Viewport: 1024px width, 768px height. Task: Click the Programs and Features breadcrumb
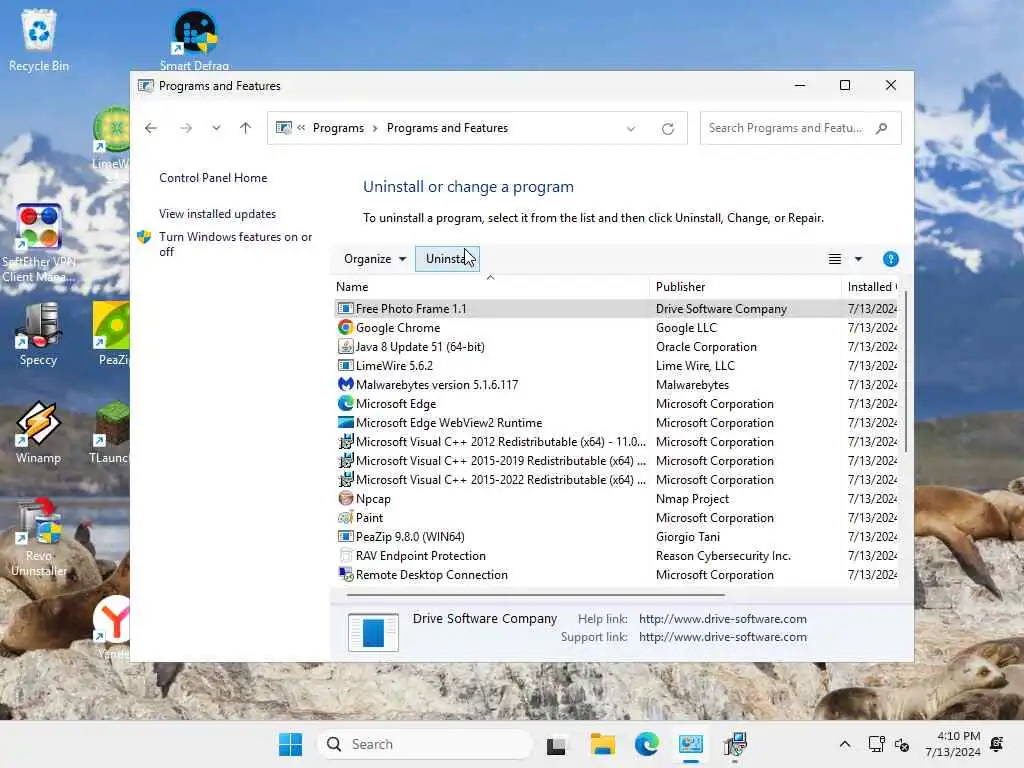pos(447,128)
